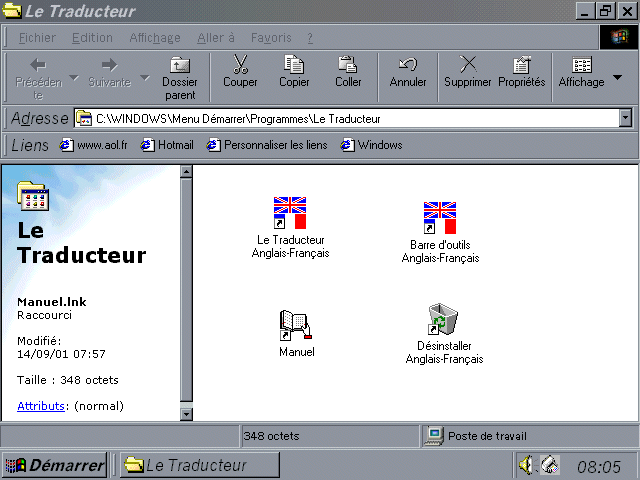640x480 pixels.
Task: Click the 14/09/01 07:57 modified date
Action: (x=61, y=354)
